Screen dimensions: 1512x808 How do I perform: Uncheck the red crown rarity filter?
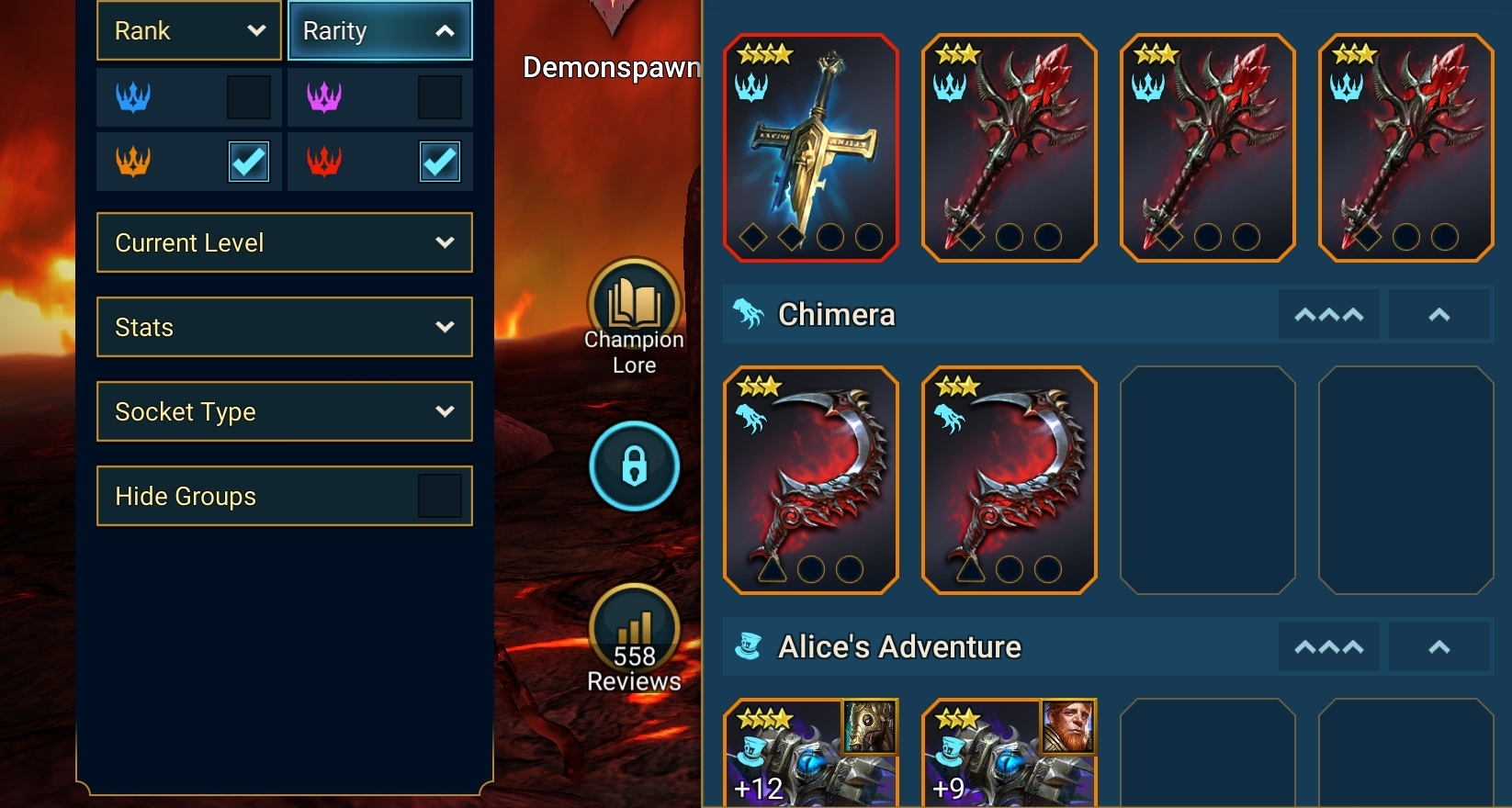tap(440, 163)
